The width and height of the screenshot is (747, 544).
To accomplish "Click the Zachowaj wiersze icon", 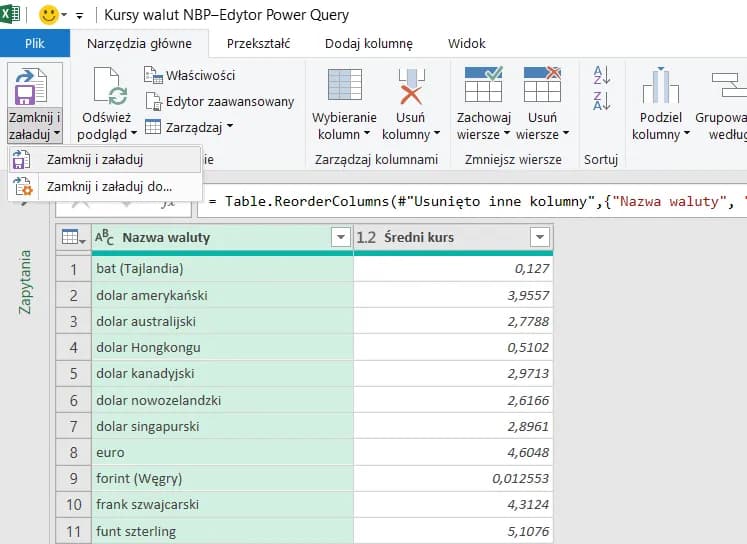I will point(483,86).
